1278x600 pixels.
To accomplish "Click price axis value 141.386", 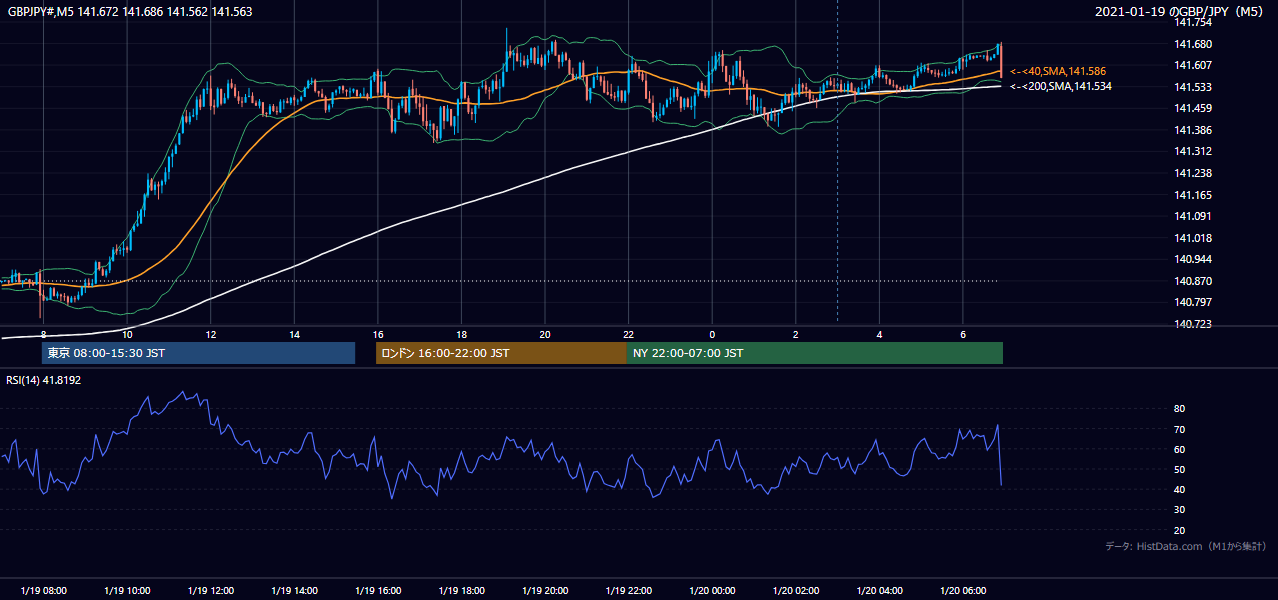I will (x=1192, y=131).
